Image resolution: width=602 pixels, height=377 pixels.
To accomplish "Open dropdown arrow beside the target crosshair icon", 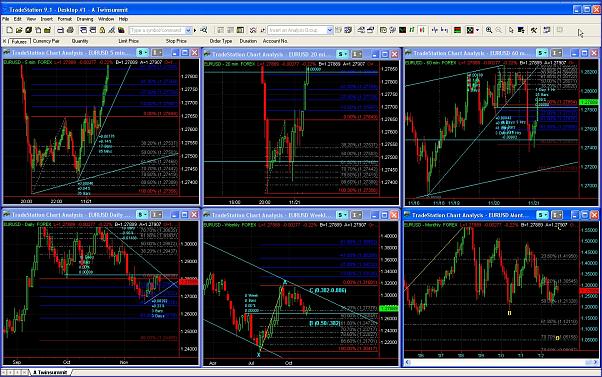I will (477, 30).
